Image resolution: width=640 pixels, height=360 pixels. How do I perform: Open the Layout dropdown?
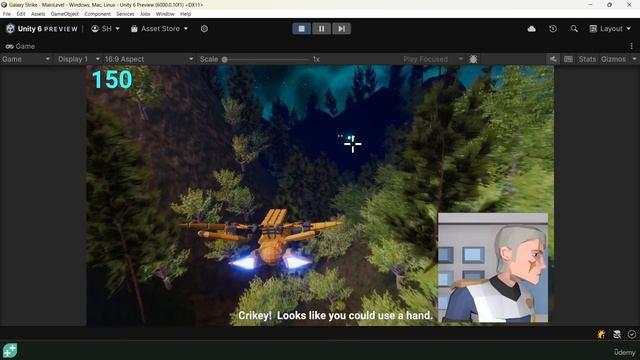(610, 29)
